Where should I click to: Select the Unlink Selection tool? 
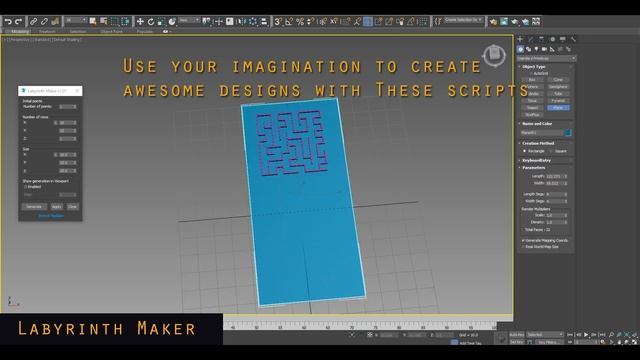(44, 21)
